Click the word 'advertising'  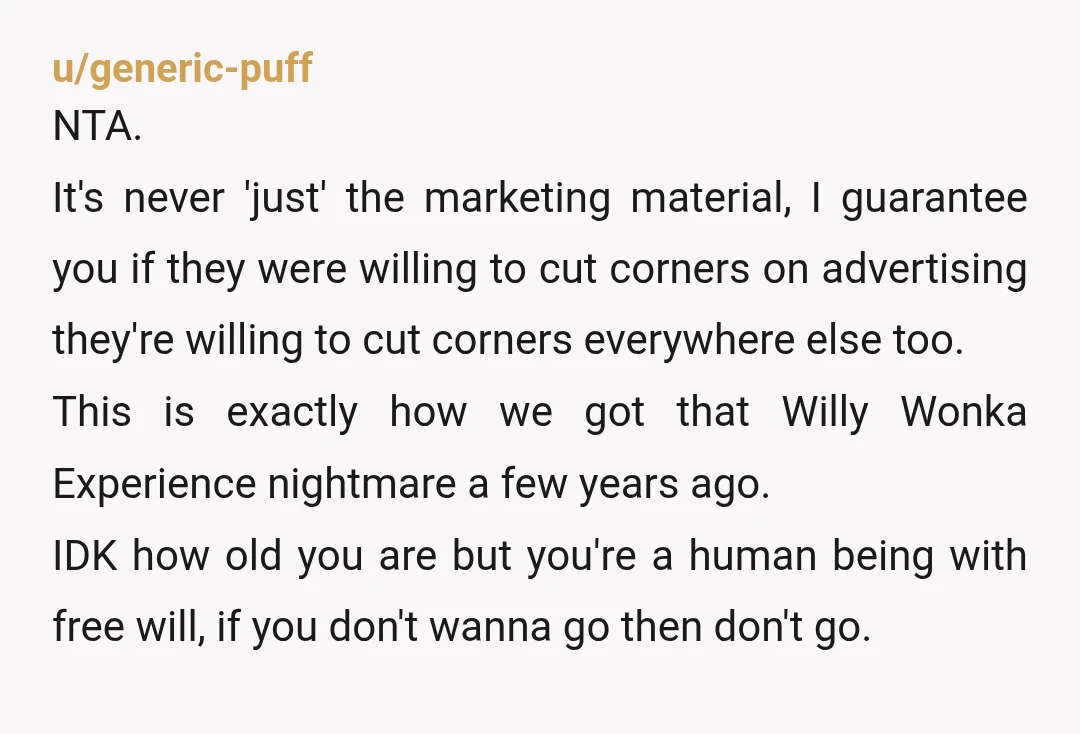click(x=924, y=269)
